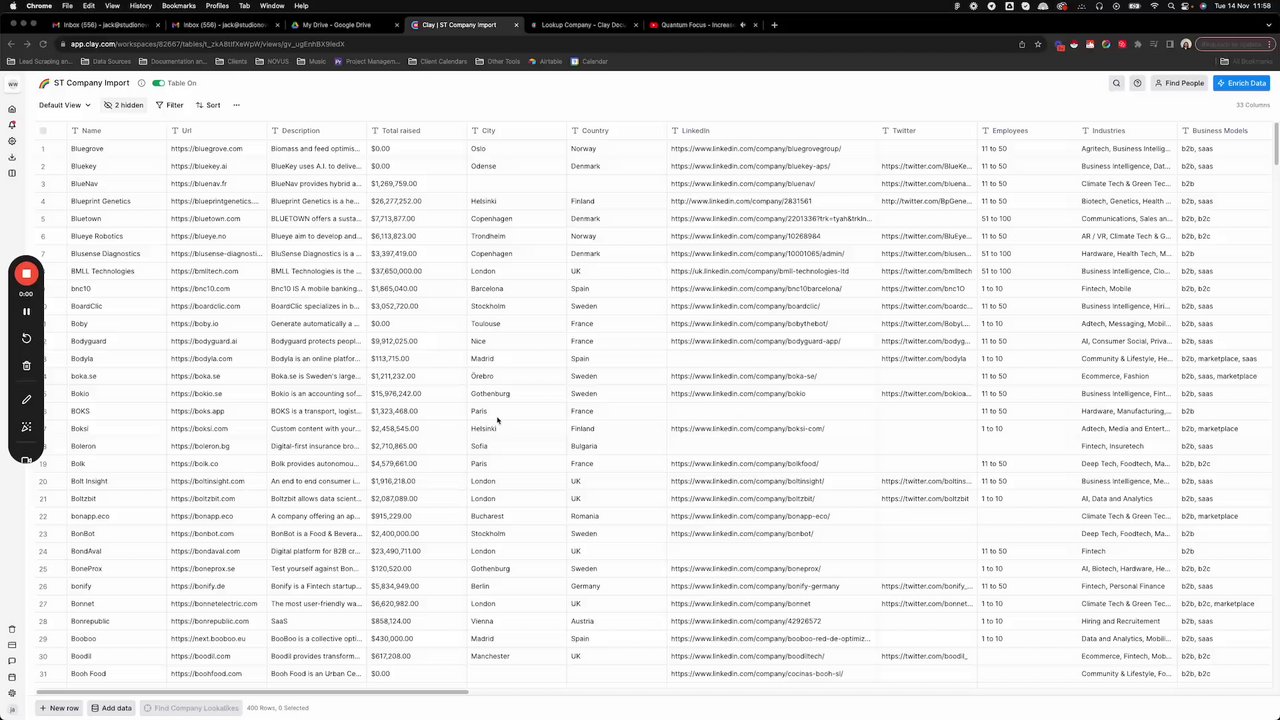Viewport: 1280px width, 720px height.
Task: Open Chrome profile avatar
Action: pyautogui.click(x=1186, y=44)
